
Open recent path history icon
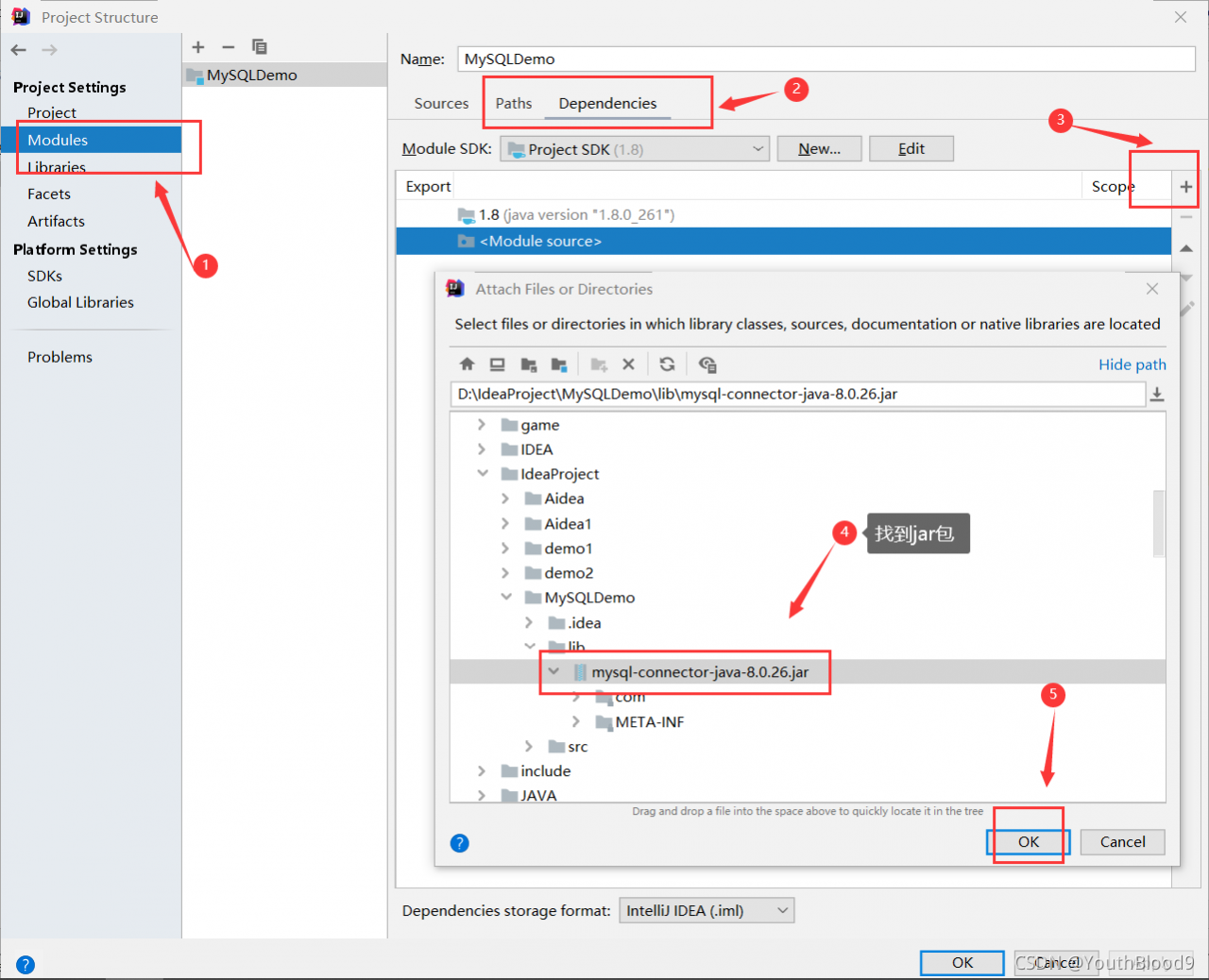(x=1157, y=395)
